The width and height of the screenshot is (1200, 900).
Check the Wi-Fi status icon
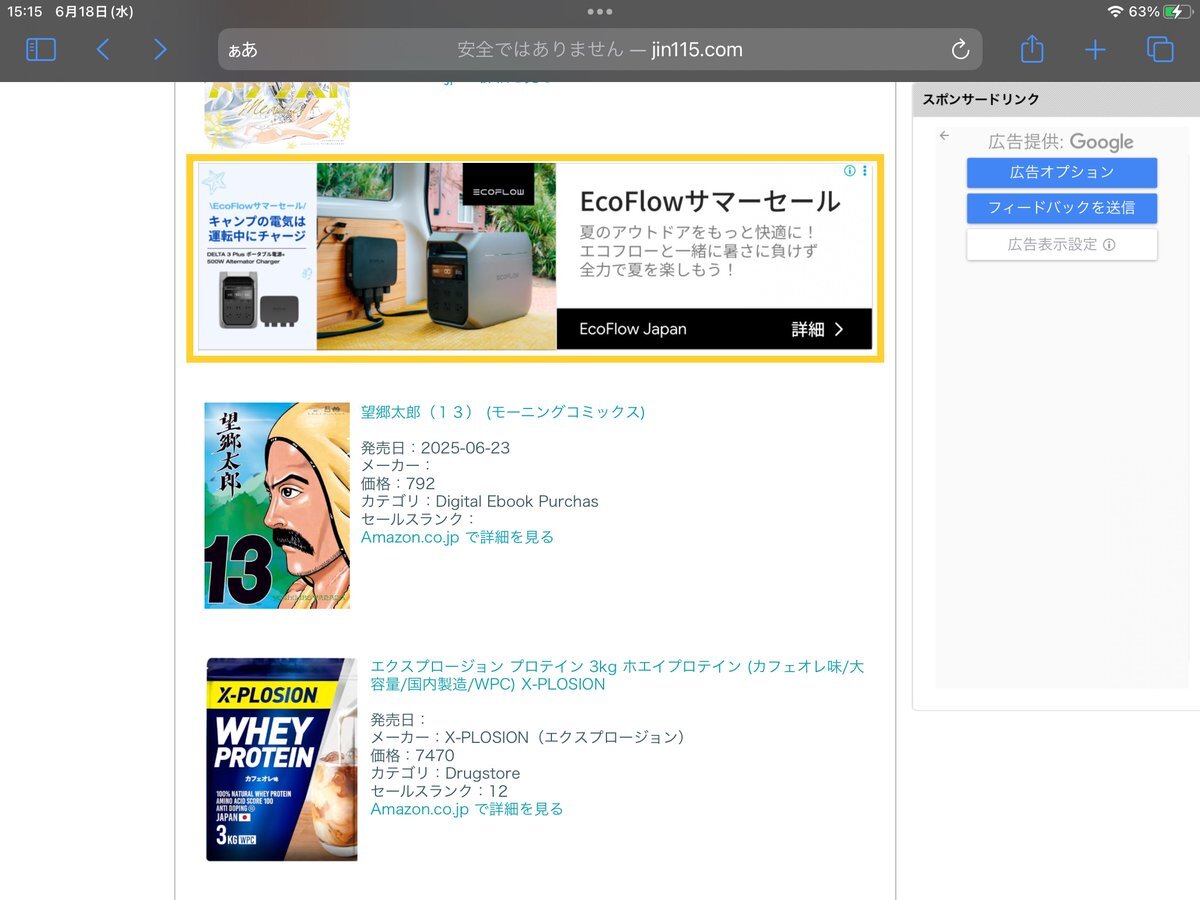1115,11
